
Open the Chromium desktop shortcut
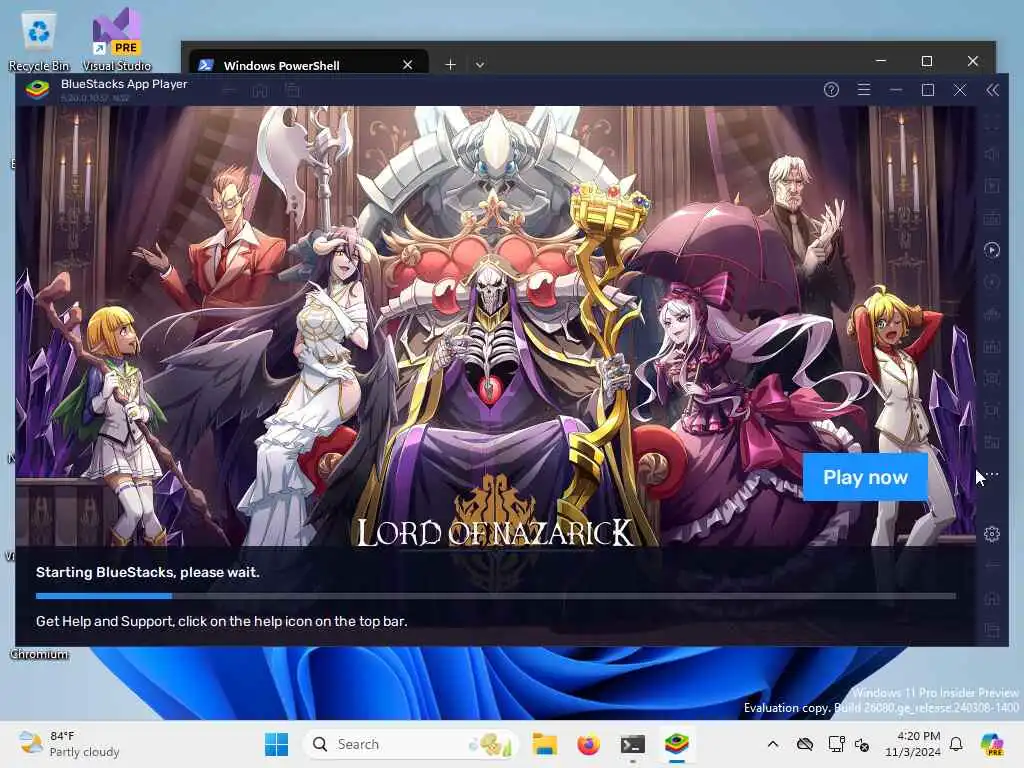point(39,654)
